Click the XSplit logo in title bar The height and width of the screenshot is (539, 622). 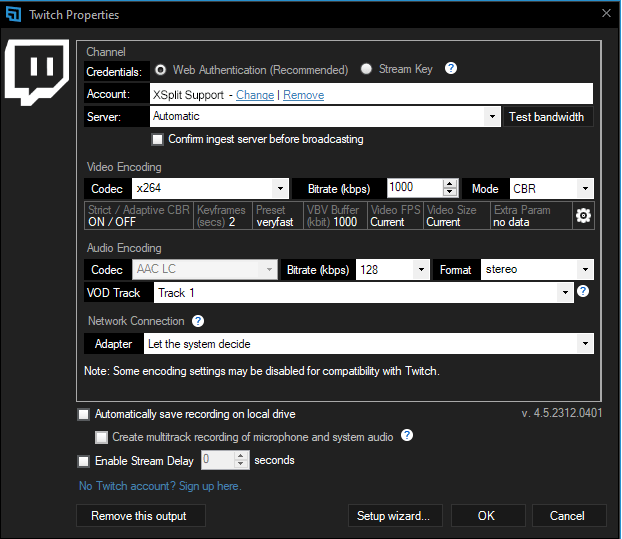click(13, 15)
